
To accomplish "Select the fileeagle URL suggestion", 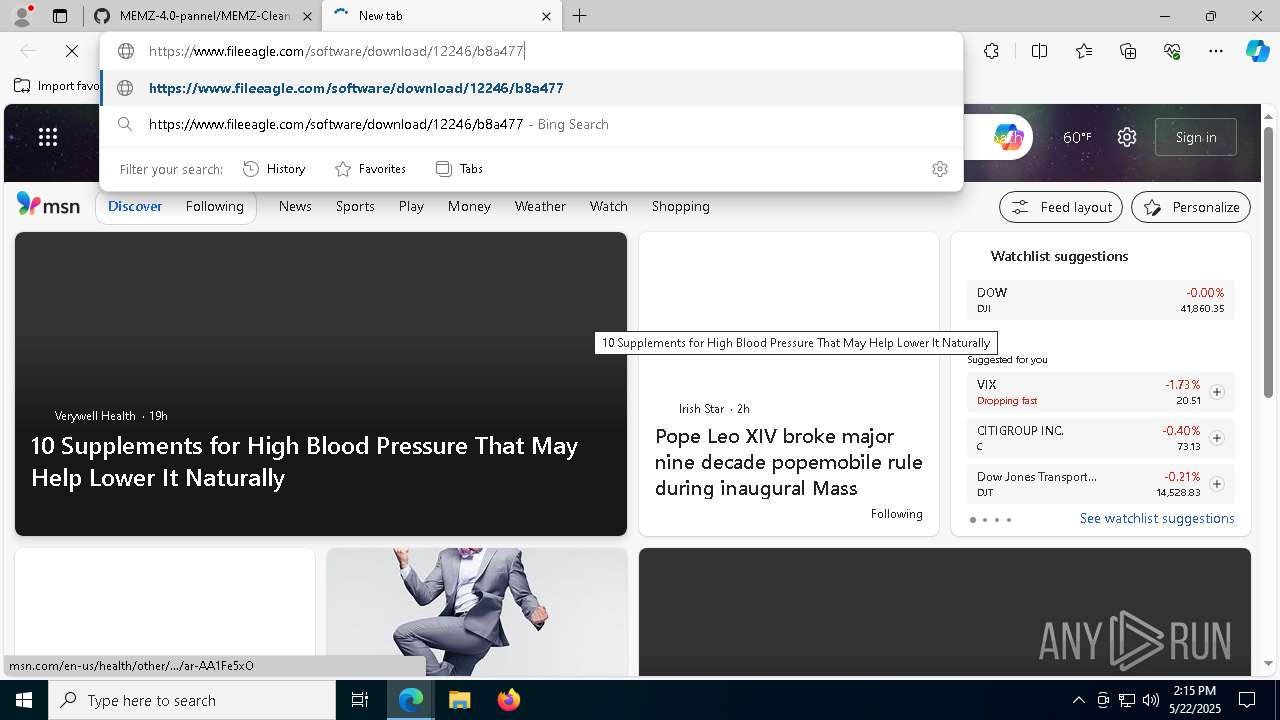I will [531, 88].
